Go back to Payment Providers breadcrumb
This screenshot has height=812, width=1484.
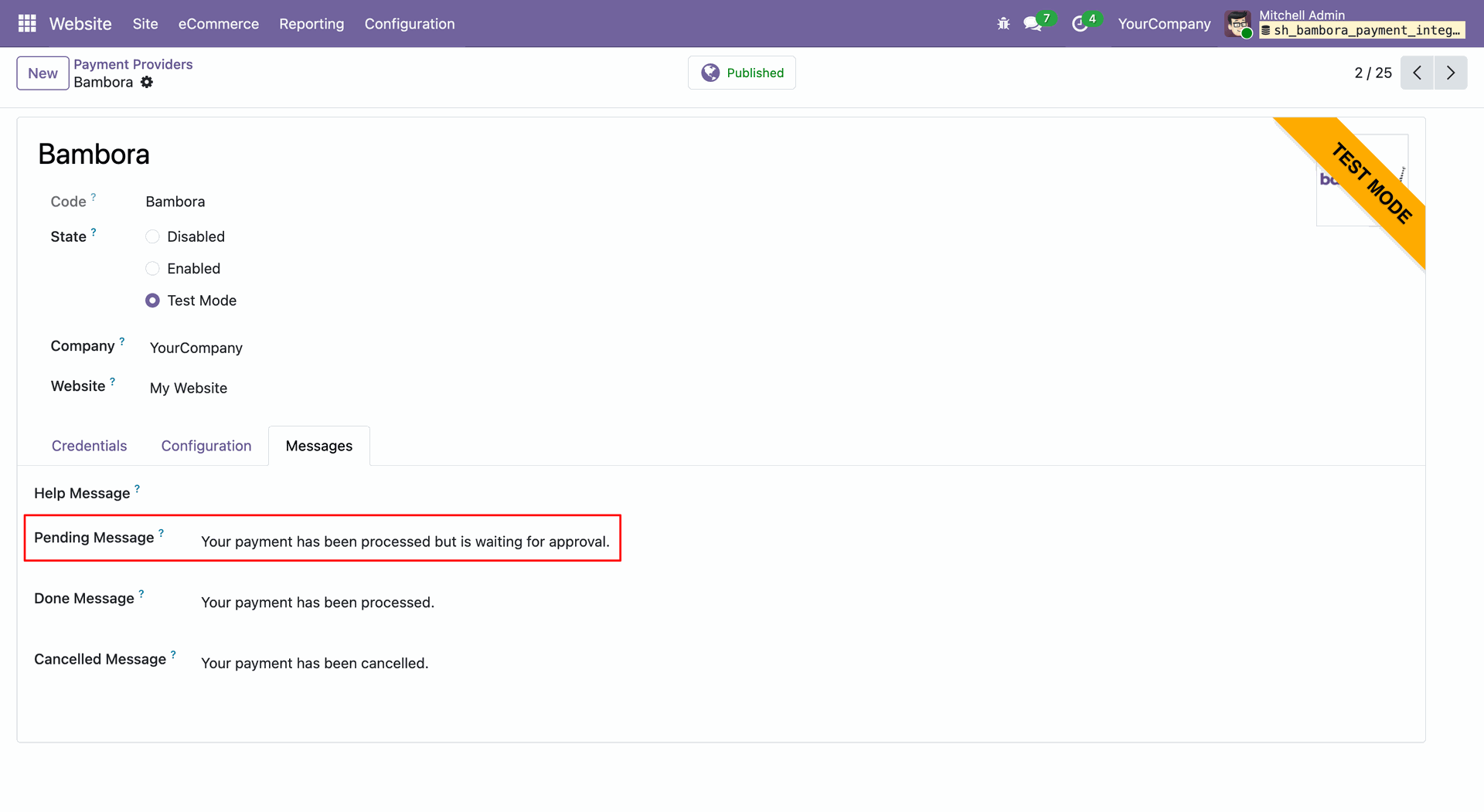133,64
